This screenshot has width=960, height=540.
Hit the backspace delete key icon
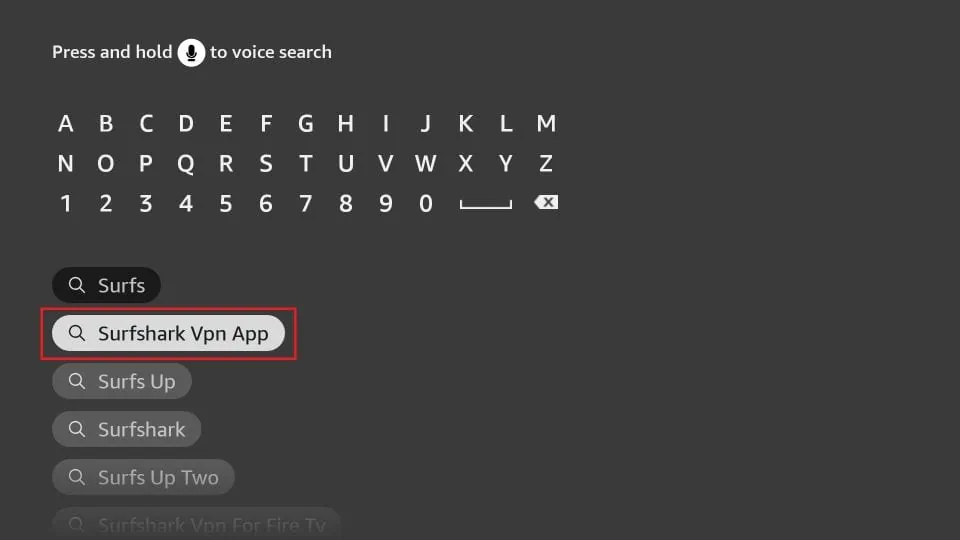pyautogui.click(x=546, y=202)
